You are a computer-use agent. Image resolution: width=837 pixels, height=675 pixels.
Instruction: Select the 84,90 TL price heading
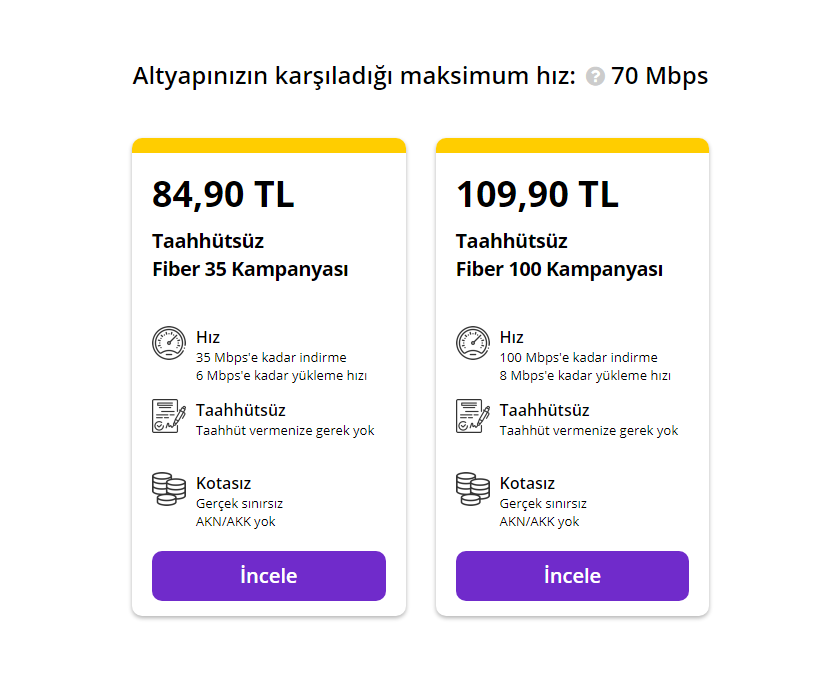click(x=223, y=194)
